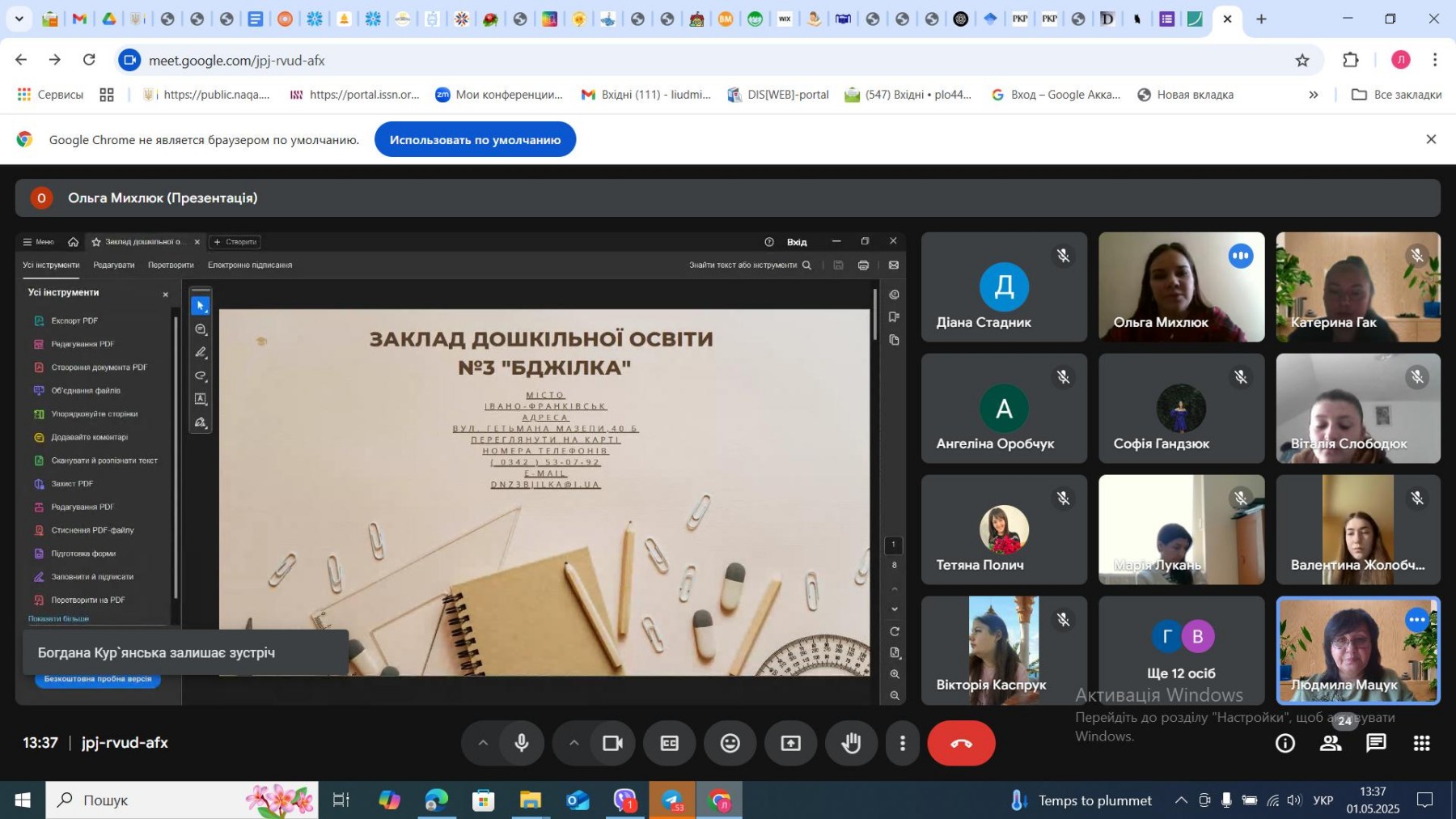Click the three-dot more options button
This screenshot has height=819, width=1456.
coord(903,743)
